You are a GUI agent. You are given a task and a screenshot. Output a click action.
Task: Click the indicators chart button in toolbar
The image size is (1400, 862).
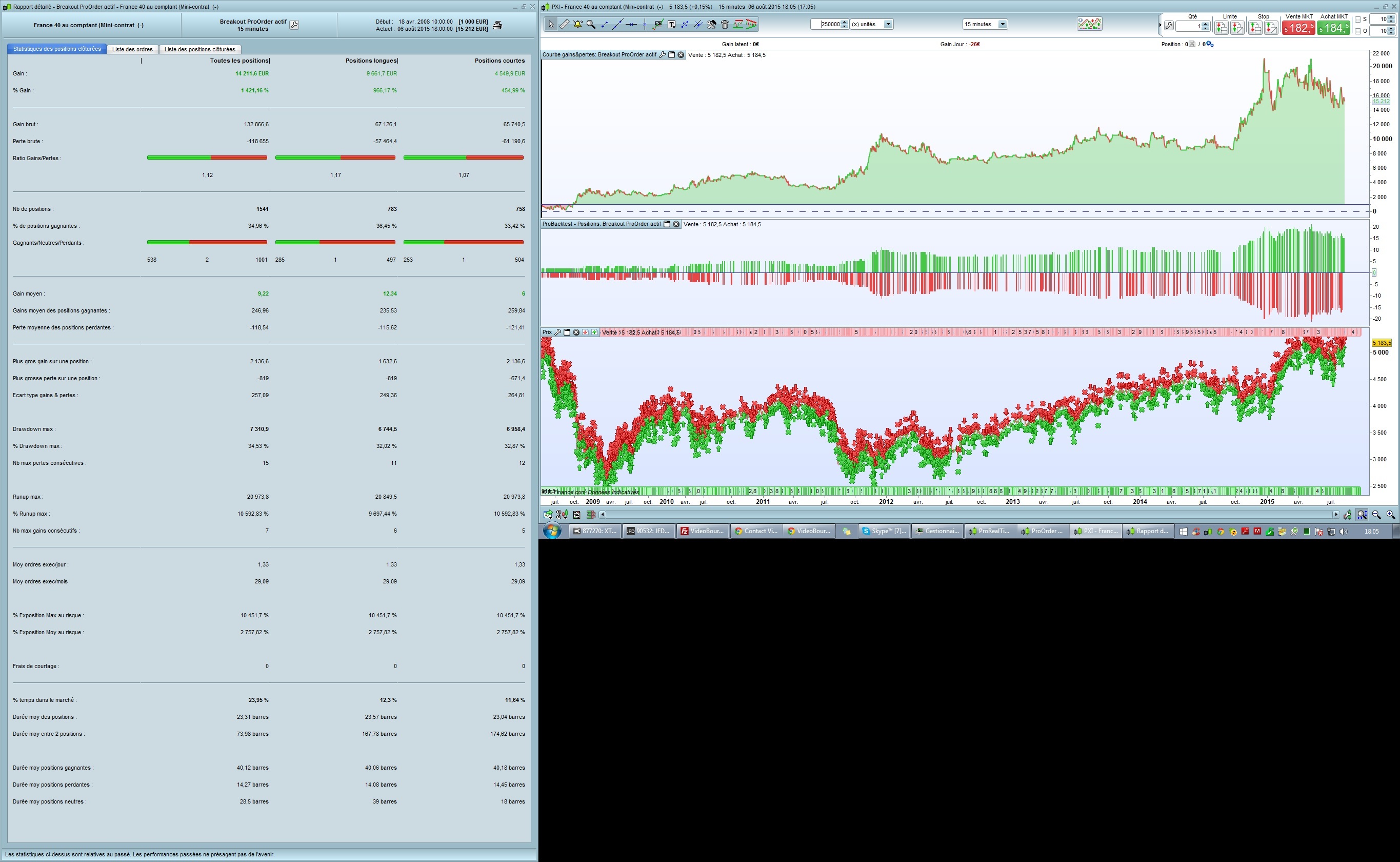tap(1089, 24)
